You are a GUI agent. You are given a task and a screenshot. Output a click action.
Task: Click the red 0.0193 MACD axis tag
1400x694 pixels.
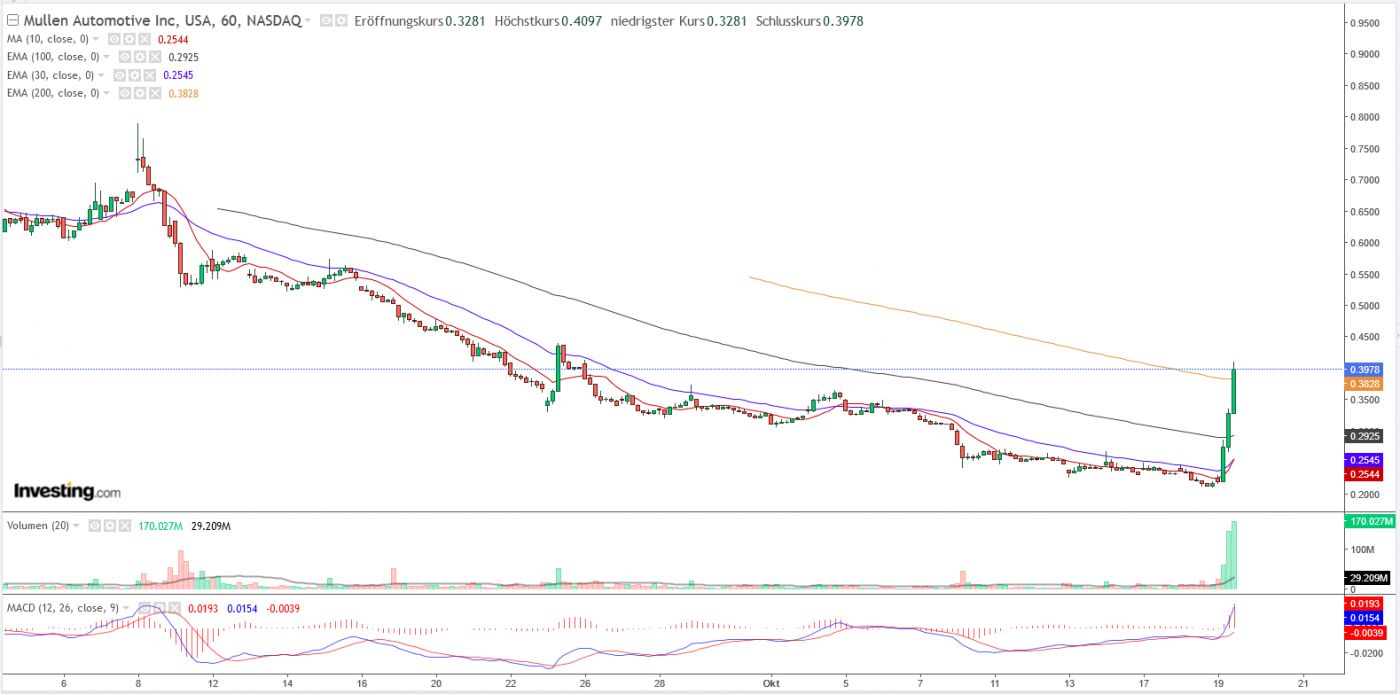click(1362, 604)
